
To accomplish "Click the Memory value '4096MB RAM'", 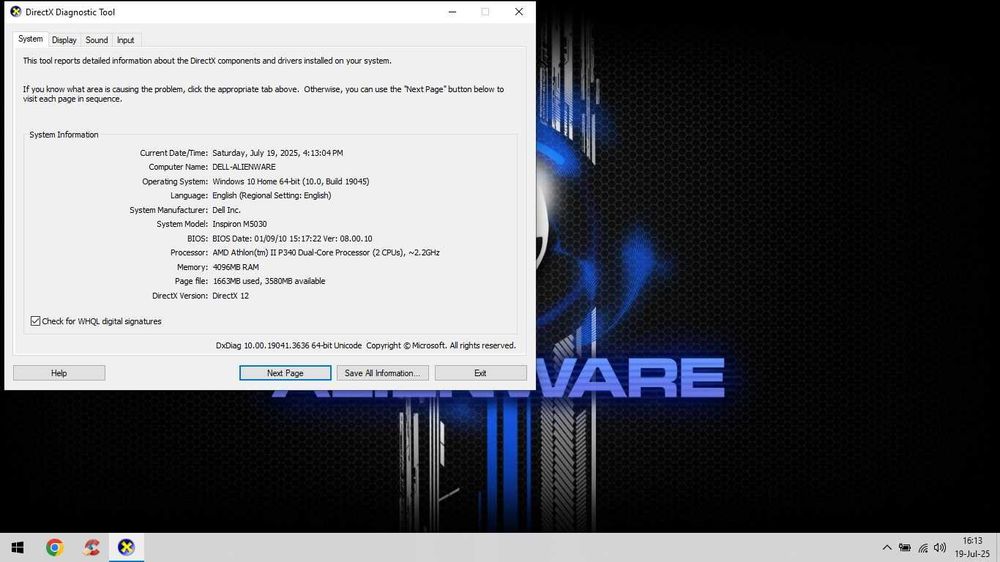I will (x=235, y=267).
